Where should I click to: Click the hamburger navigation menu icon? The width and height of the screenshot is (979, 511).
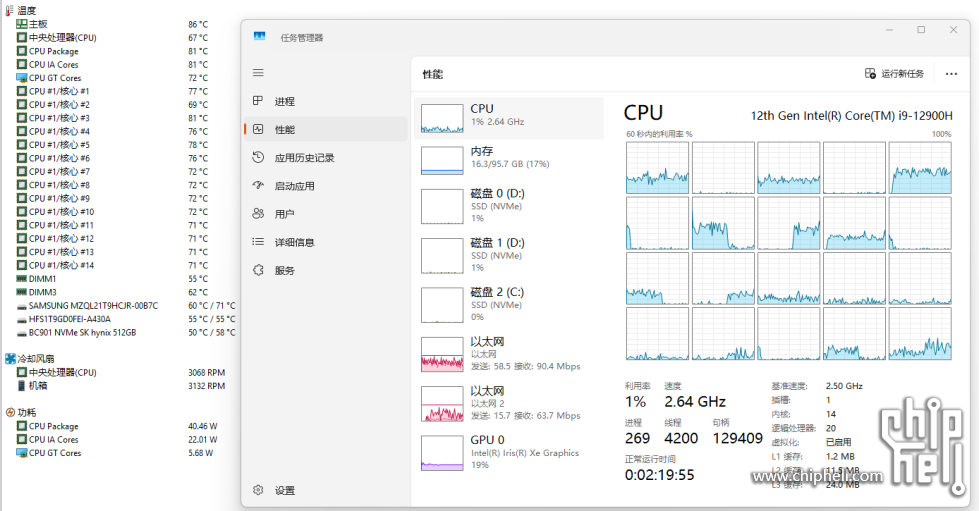pyautogui.click(x=258, y=73)
